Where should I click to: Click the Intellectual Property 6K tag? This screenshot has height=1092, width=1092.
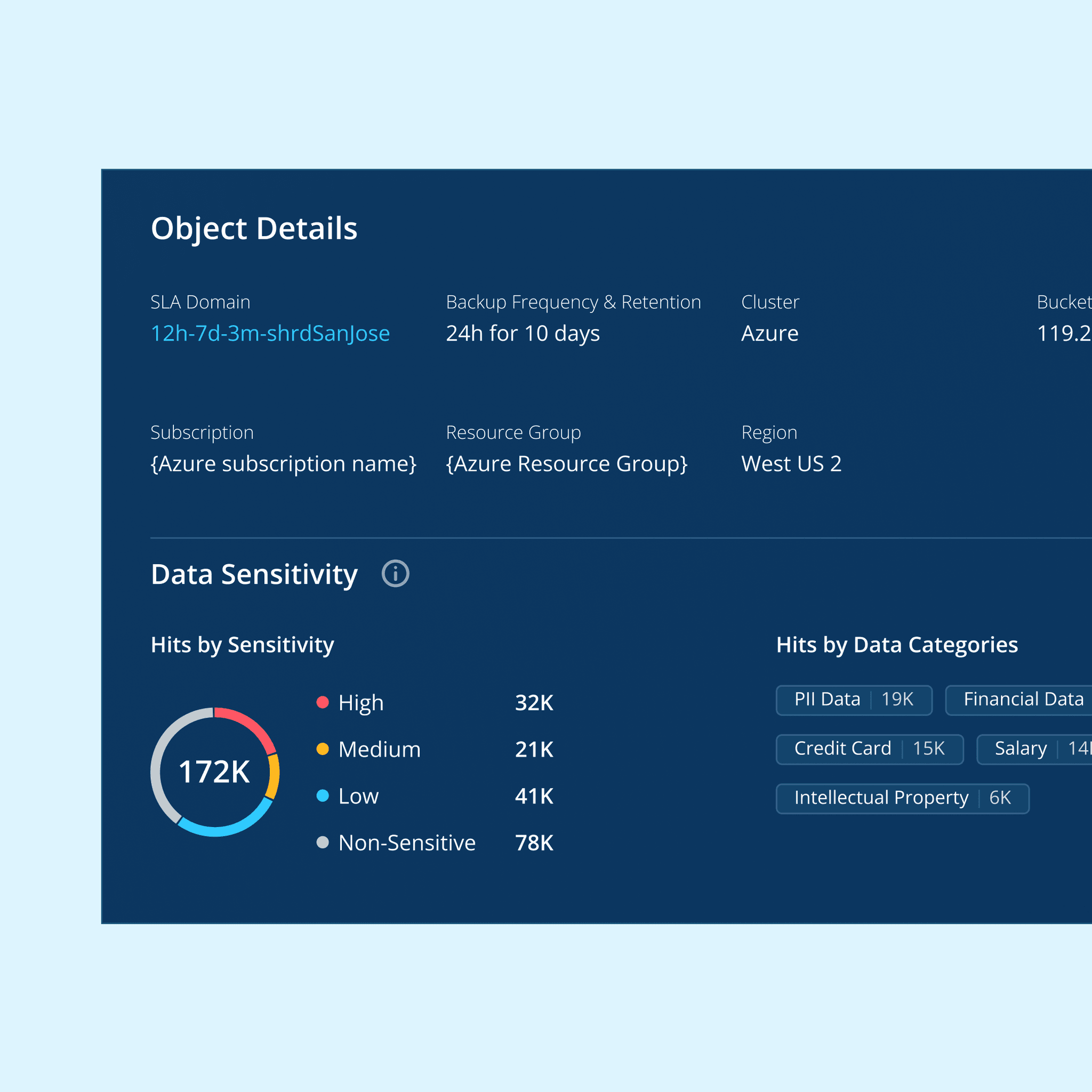click(902, 798)
